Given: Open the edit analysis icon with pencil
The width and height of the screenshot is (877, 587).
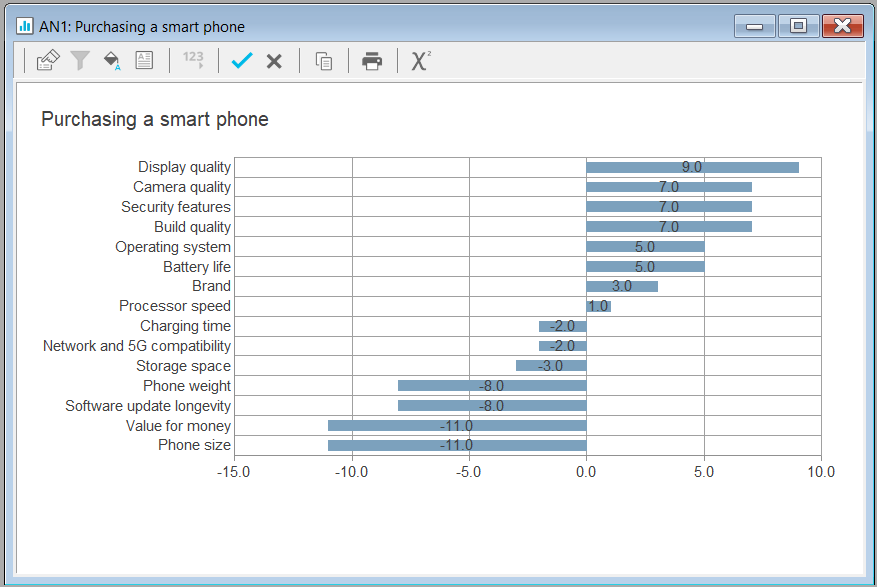Looking at the screenshot, I should 48,60.
